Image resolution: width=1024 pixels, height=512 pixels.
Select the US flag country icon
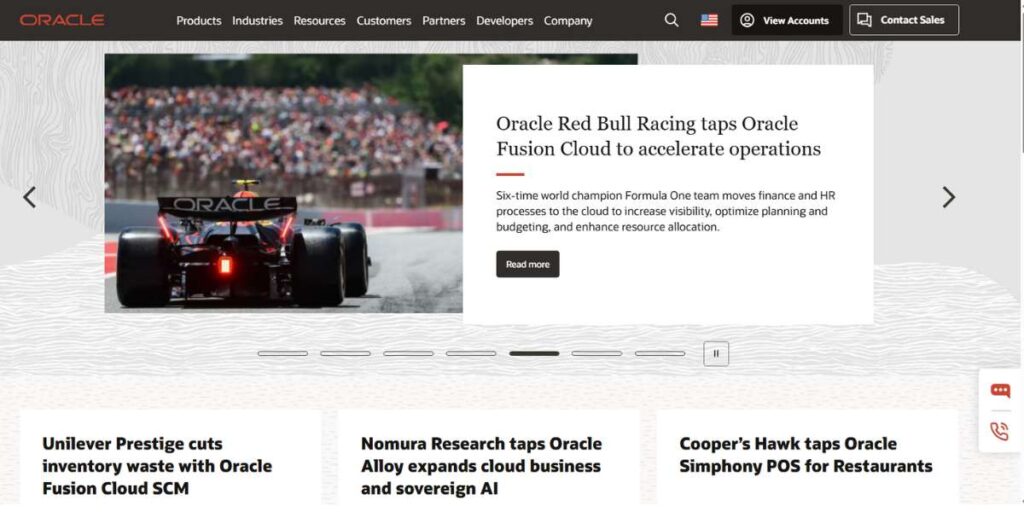pyautogui.click(x=709, y=20)
